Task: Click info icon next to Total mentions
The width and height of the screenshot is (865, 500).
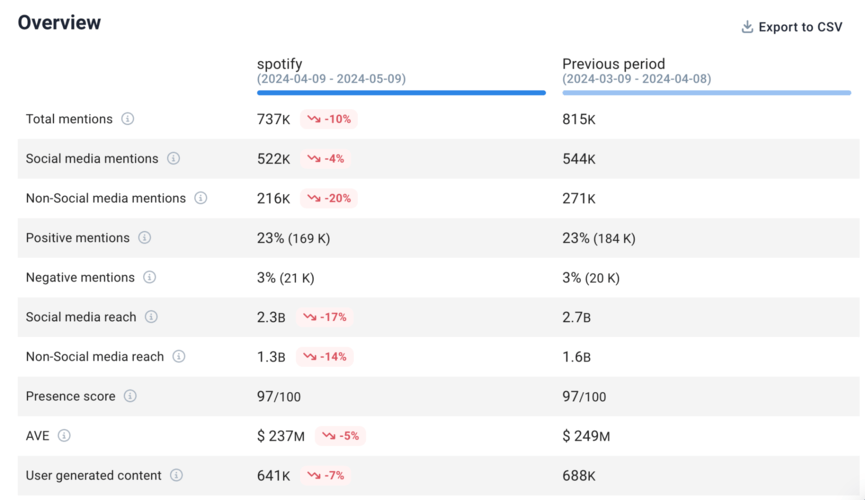Action: (128, 119)
